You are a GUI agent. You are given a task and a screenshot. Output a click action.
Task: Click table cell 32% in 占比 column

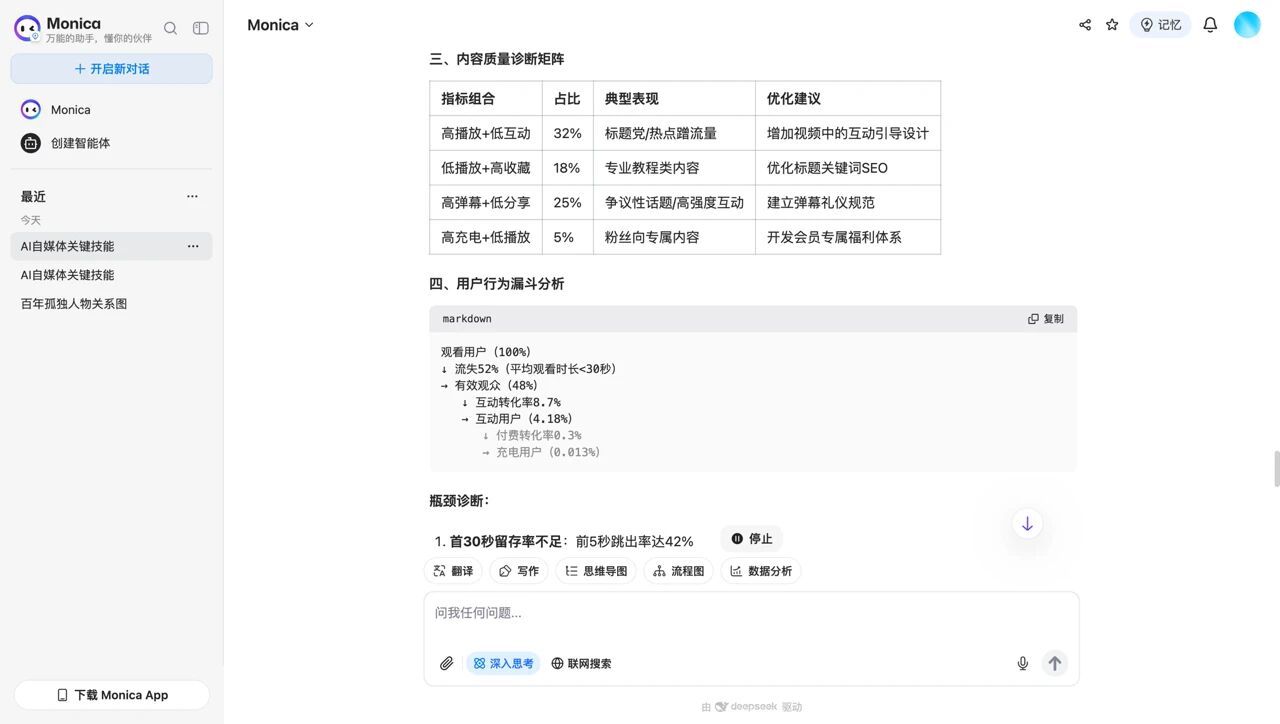coord(567,133)
